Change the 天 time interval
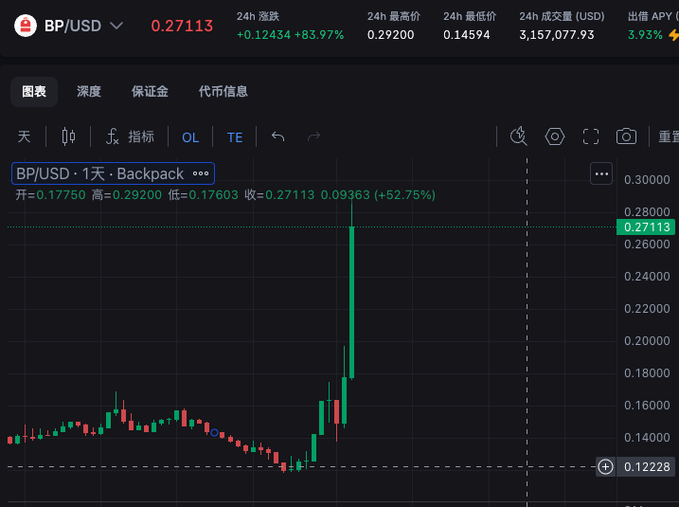The width and height of the screenshot is (679, 507). [24, 137]
